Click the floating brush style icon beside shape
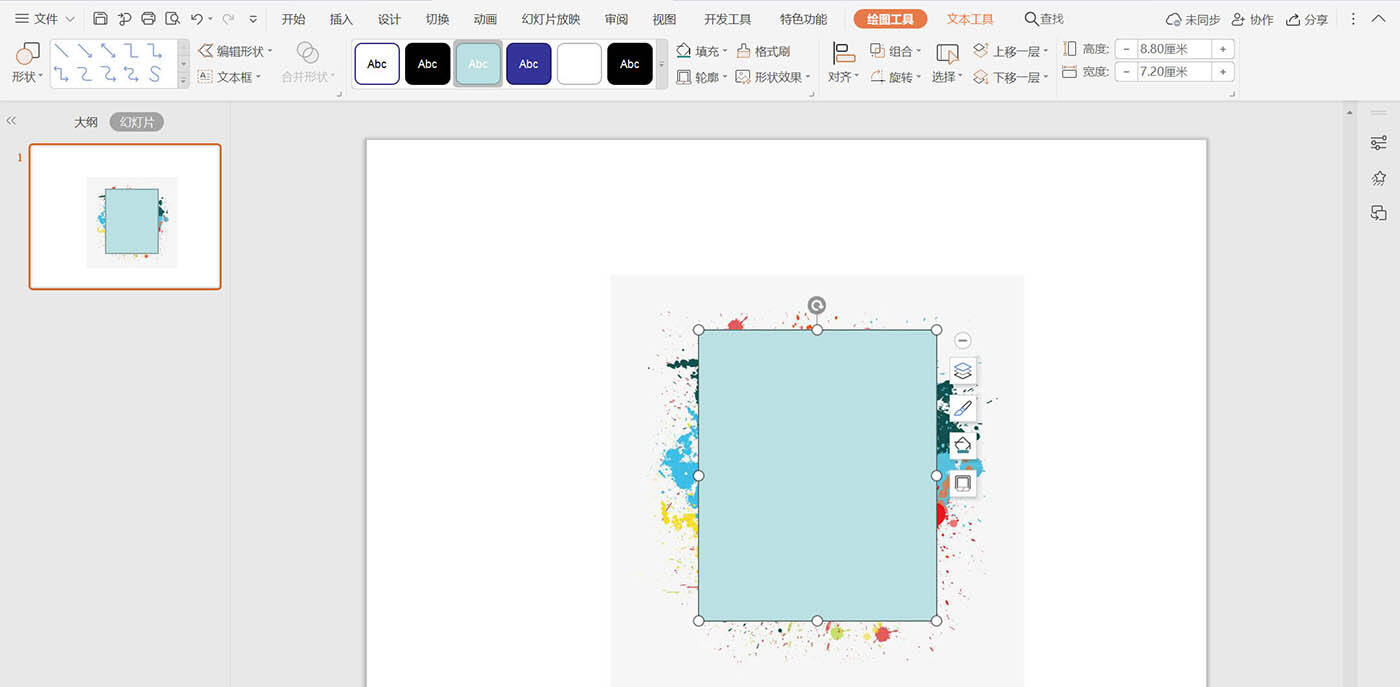 [x=963, y=408]
